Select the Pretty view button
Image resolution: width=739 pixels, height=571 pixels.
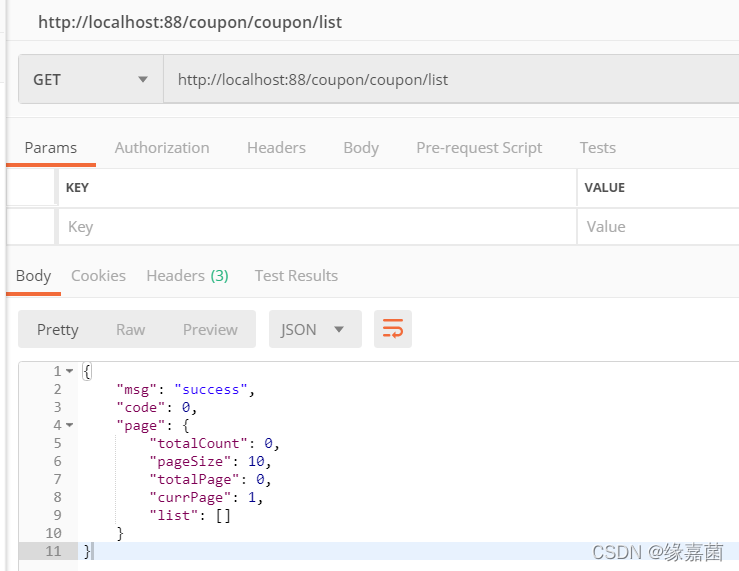57,329
